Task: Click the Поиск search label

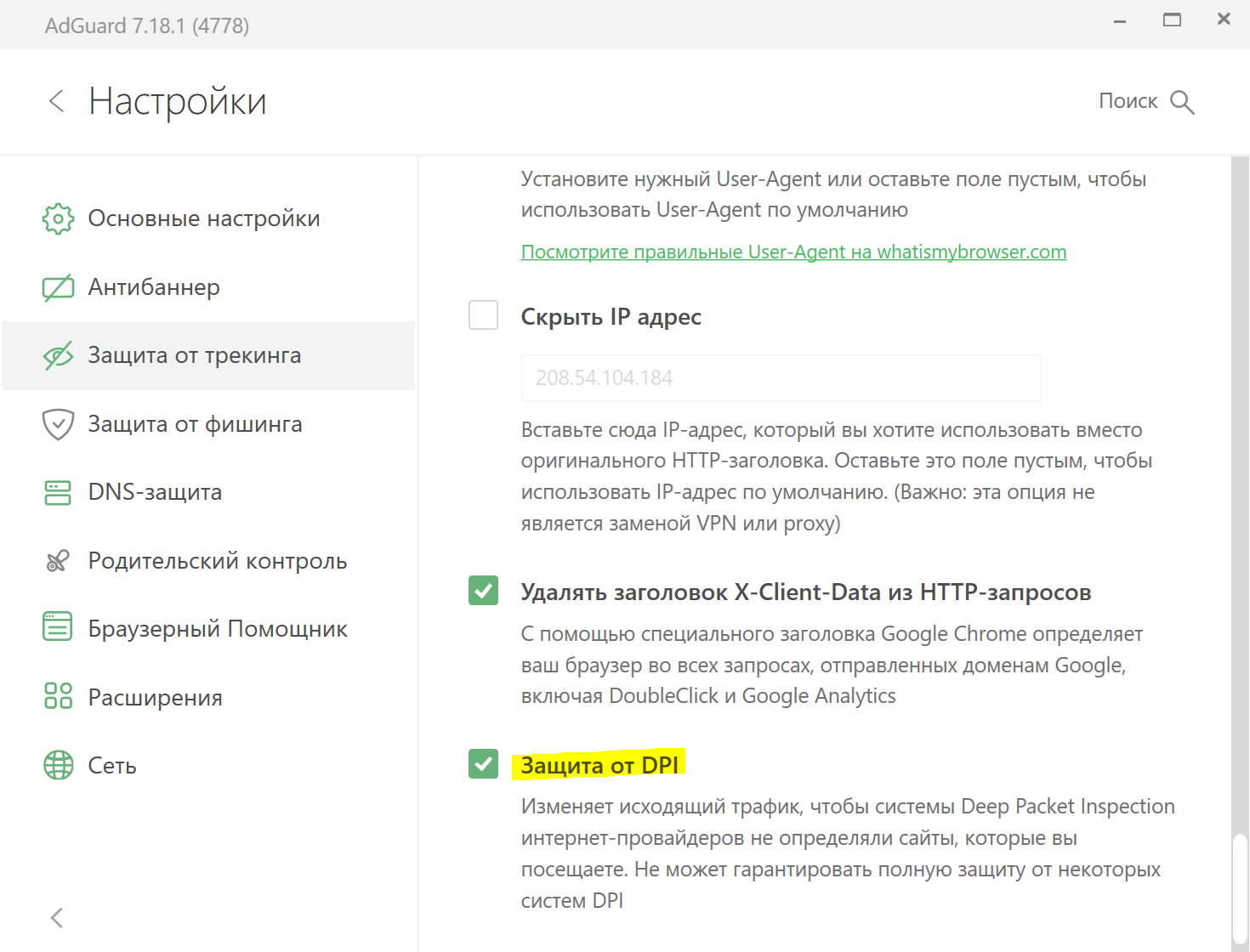Action: click(1128, 101)
